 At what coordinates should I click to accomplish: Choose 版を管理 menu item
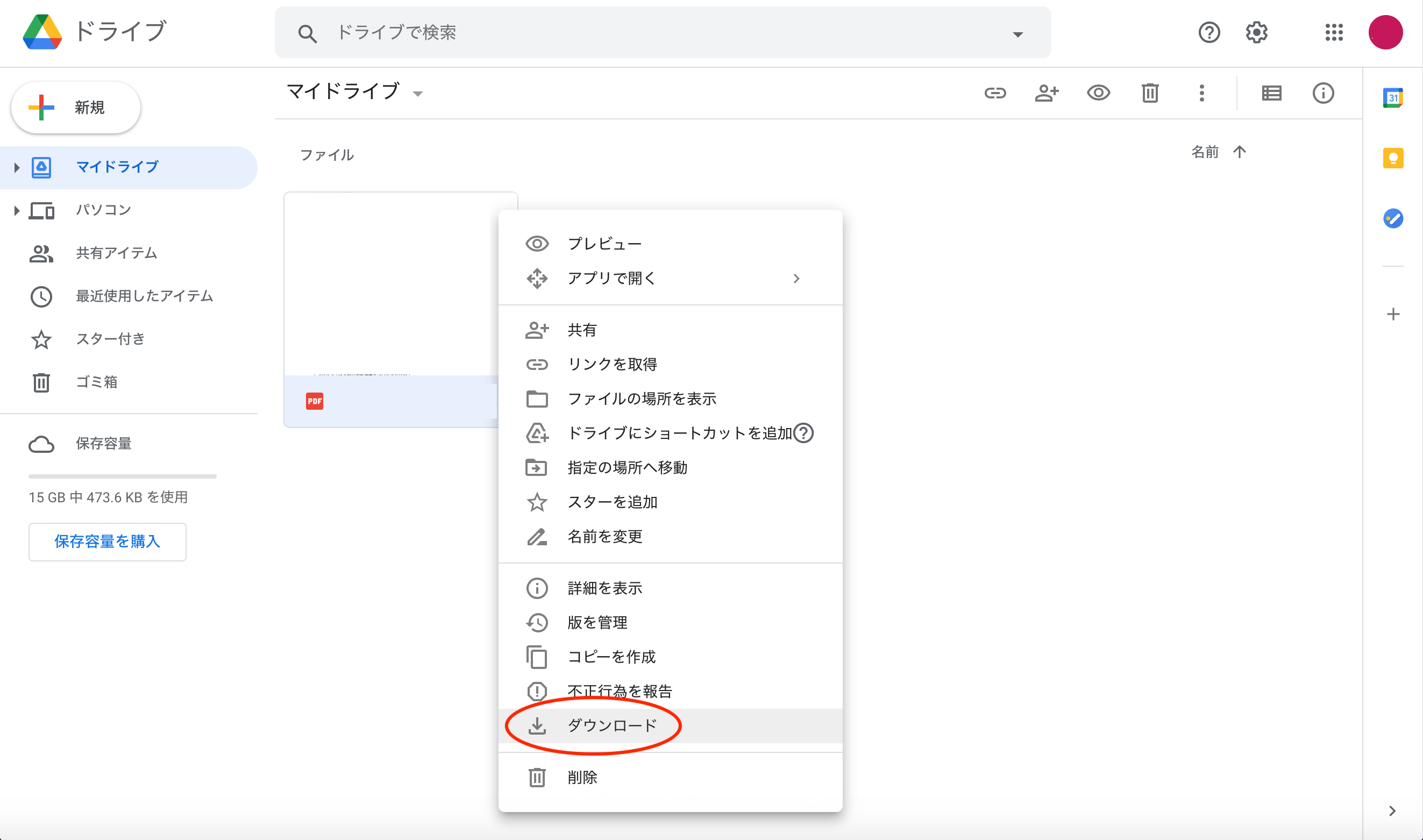click(670, 623)
